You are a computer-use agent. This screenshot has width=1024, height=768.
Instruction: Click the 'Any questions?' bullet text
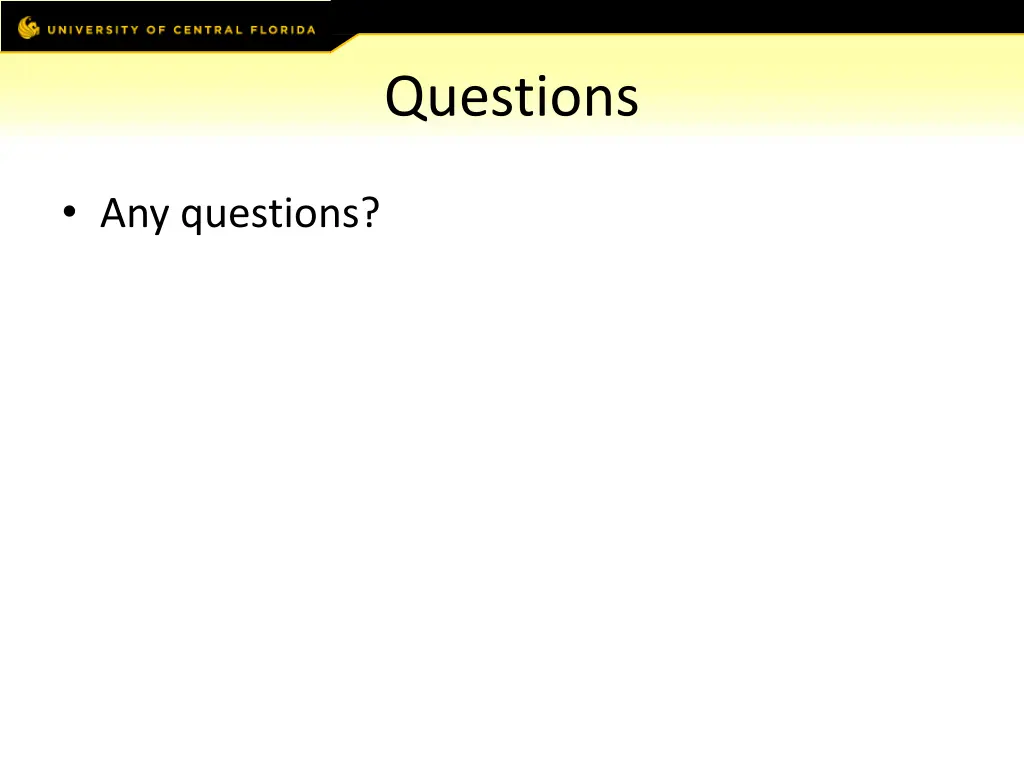pyautogui.click(x=240, y=214)
